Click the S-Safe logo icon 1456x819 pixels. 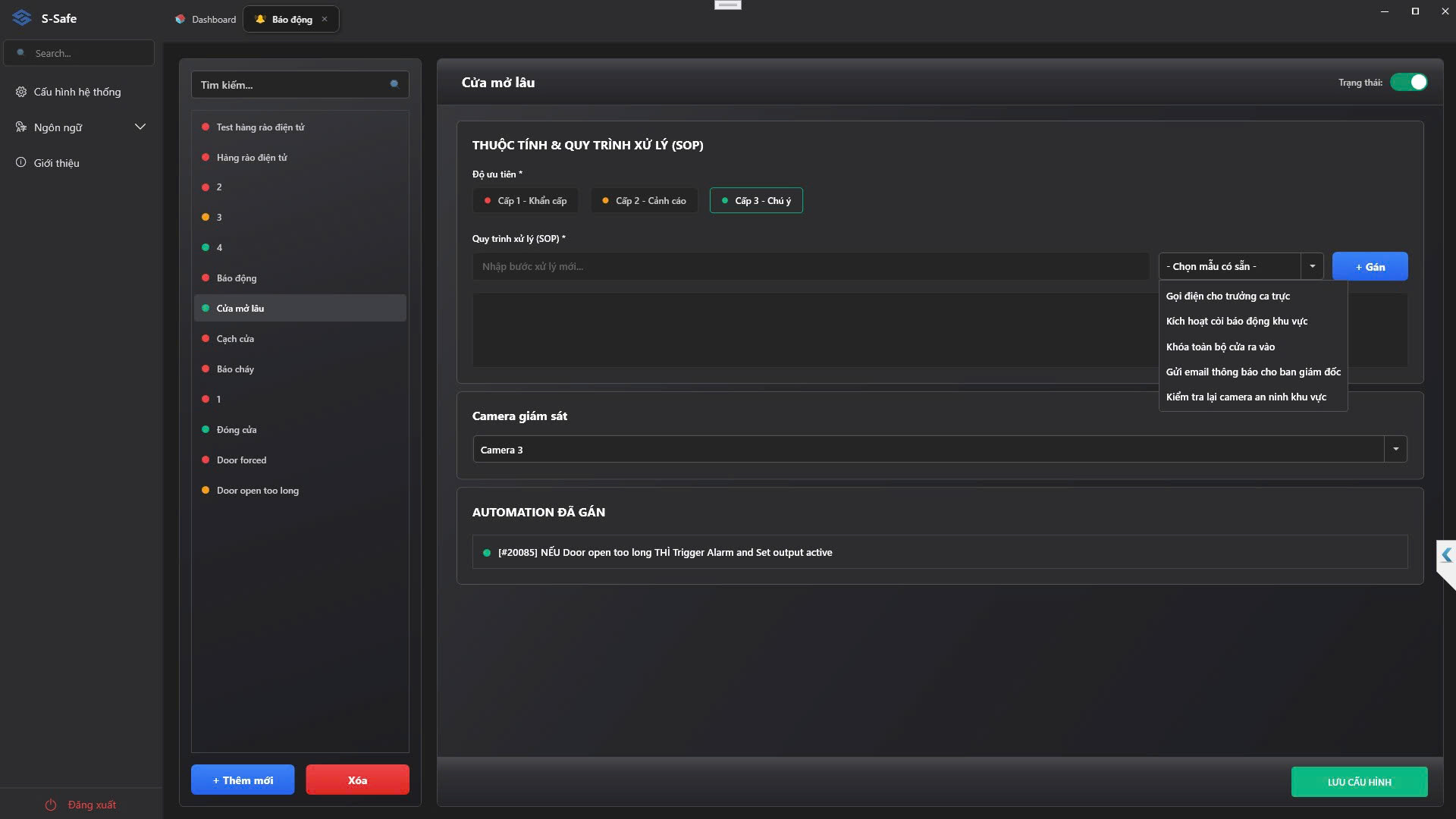[x=22, y=17]
